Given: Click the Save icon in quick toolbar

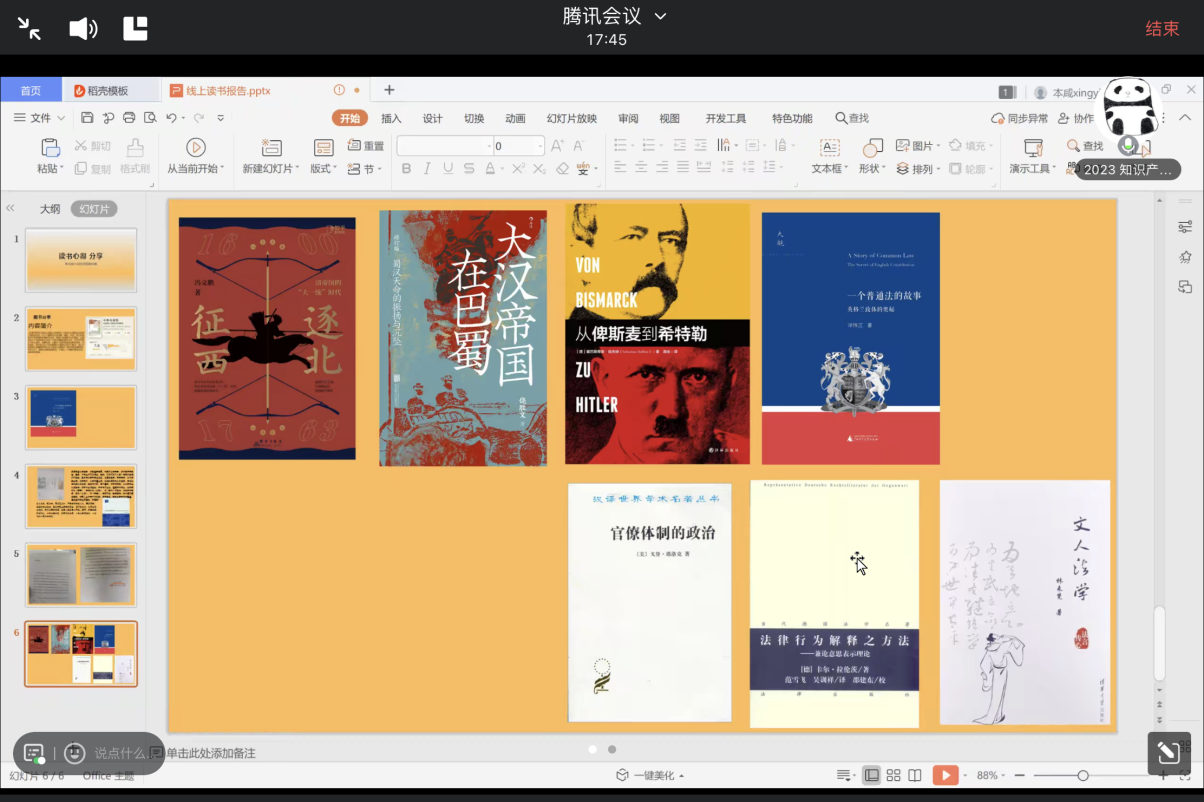Looking at the screenshot, I should click(87, 118).
